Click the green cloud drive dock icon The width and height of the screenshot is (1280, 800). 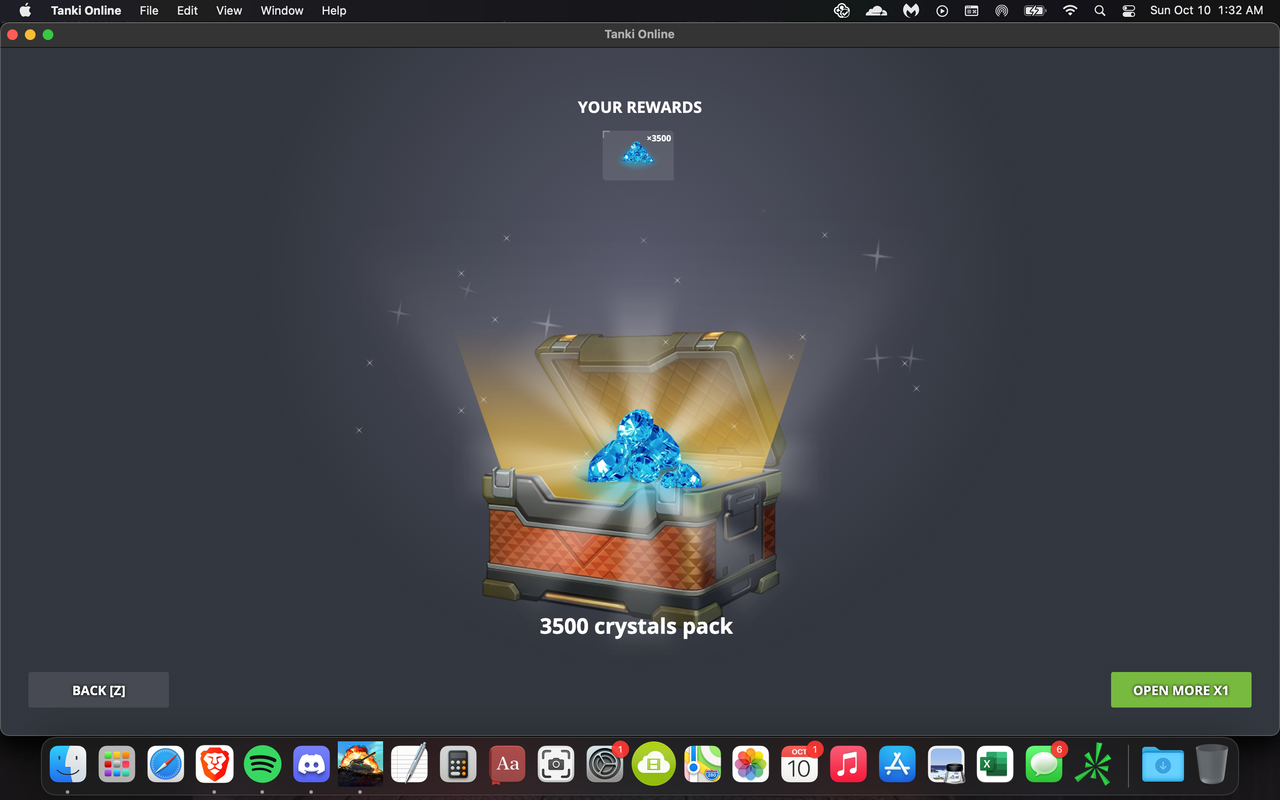click(653, 764)
